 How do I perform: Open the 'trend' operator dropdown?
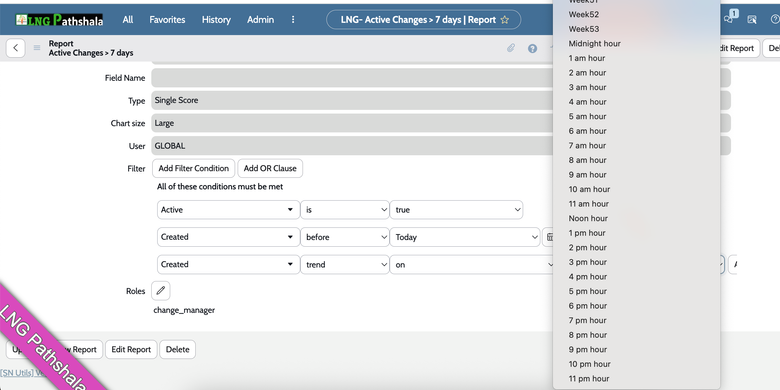point(345,265)
